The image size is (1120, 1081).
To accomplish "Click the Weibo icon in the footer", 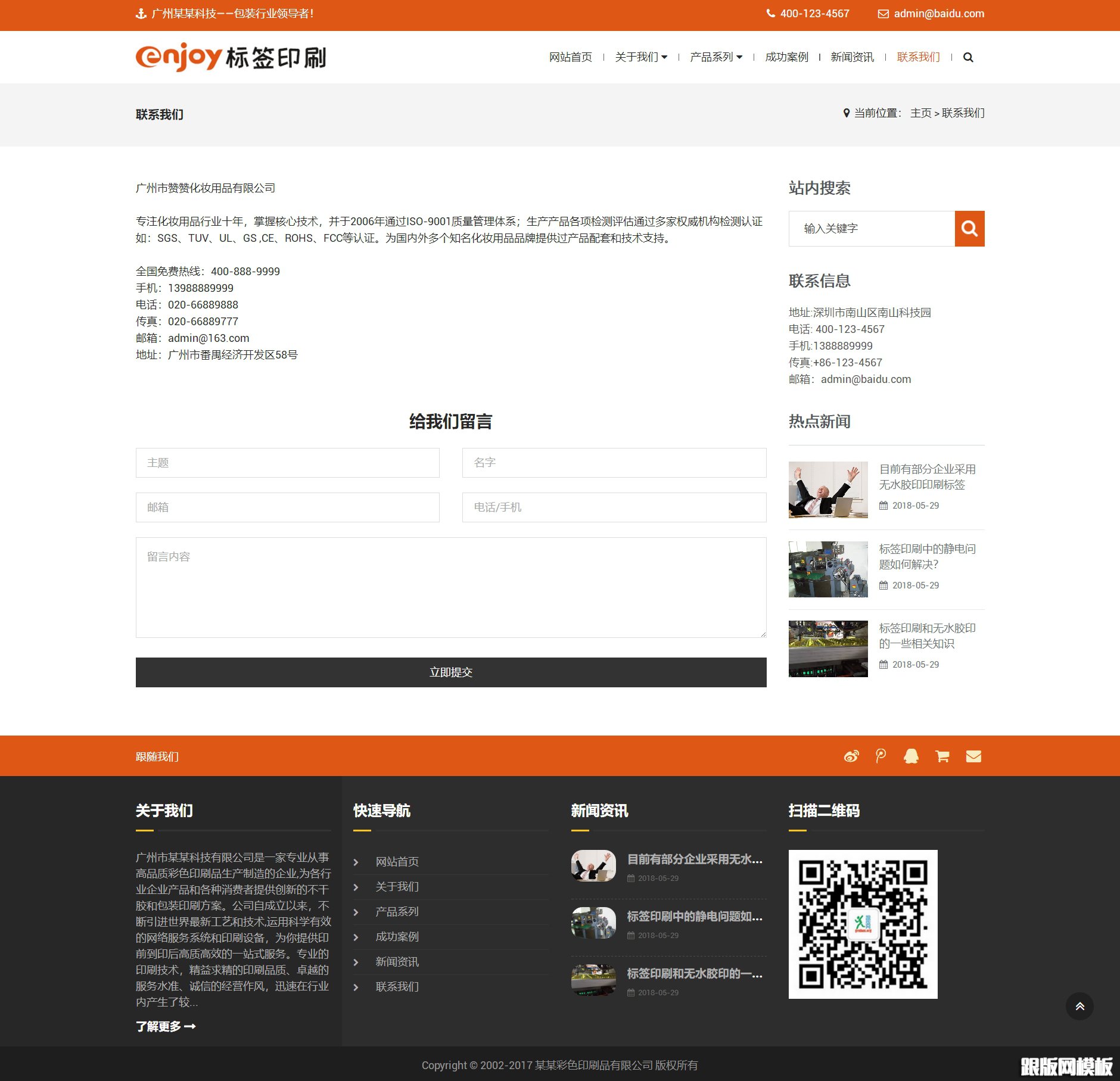I will tap(851, 756).
